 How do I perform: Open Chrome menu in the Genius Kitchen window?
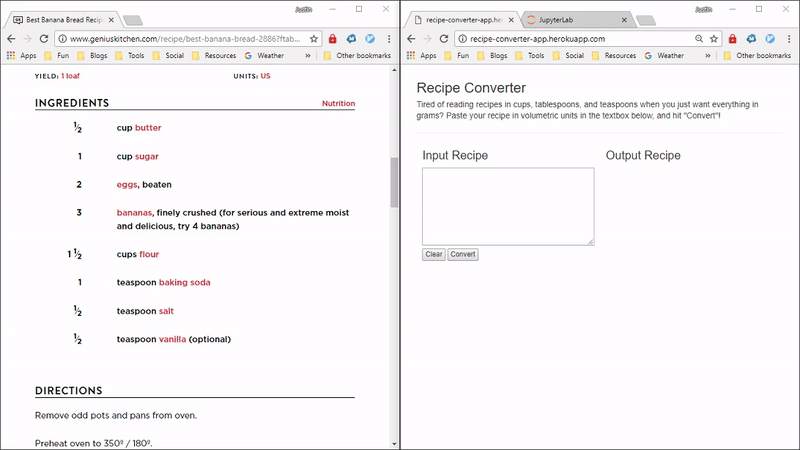(x=389, y=38)
